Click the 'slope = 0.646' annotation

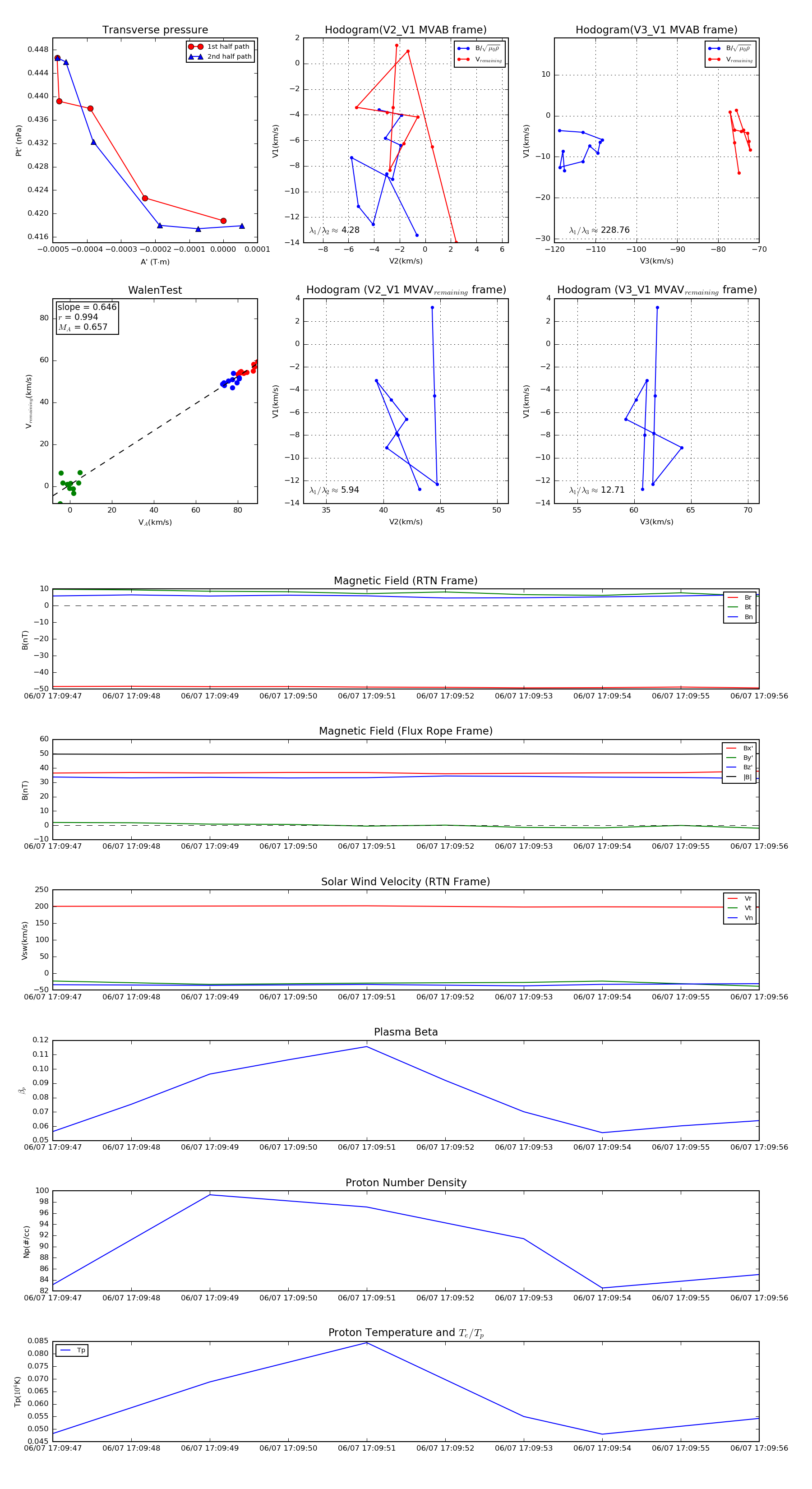click(87, 307)
